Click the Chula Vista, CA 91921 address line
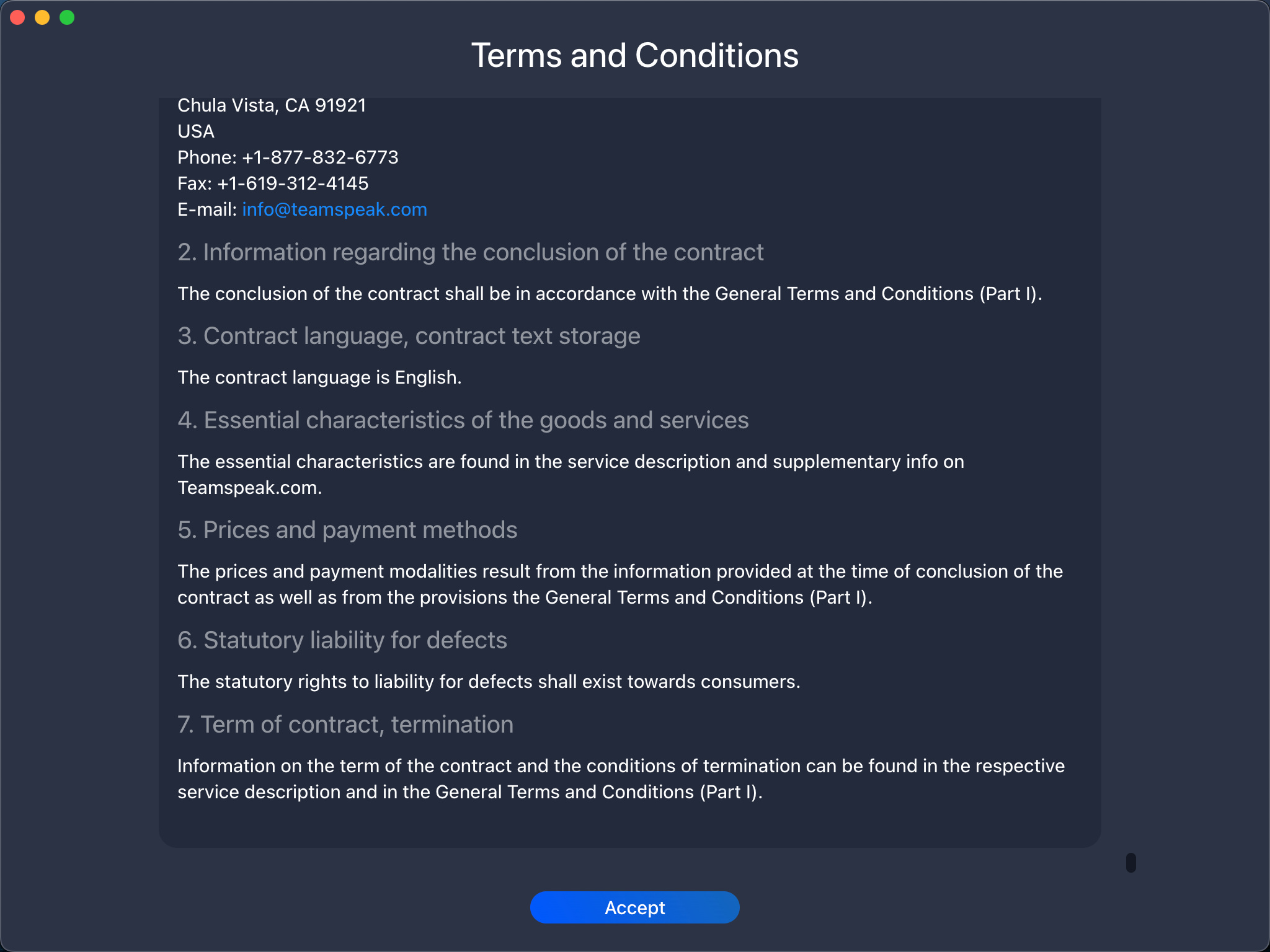 click(272, 105)
